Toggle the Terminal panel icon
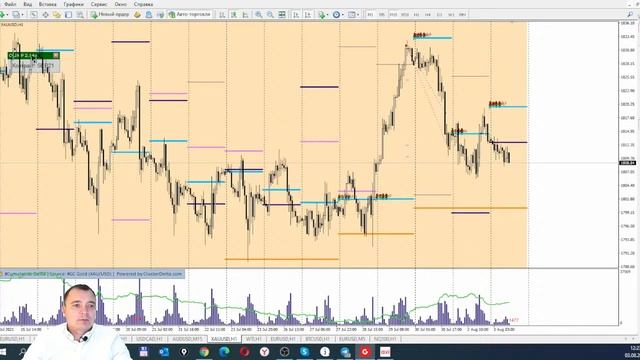Image resolution: width=640 pixels, height=360 pixels. point(68,15)
